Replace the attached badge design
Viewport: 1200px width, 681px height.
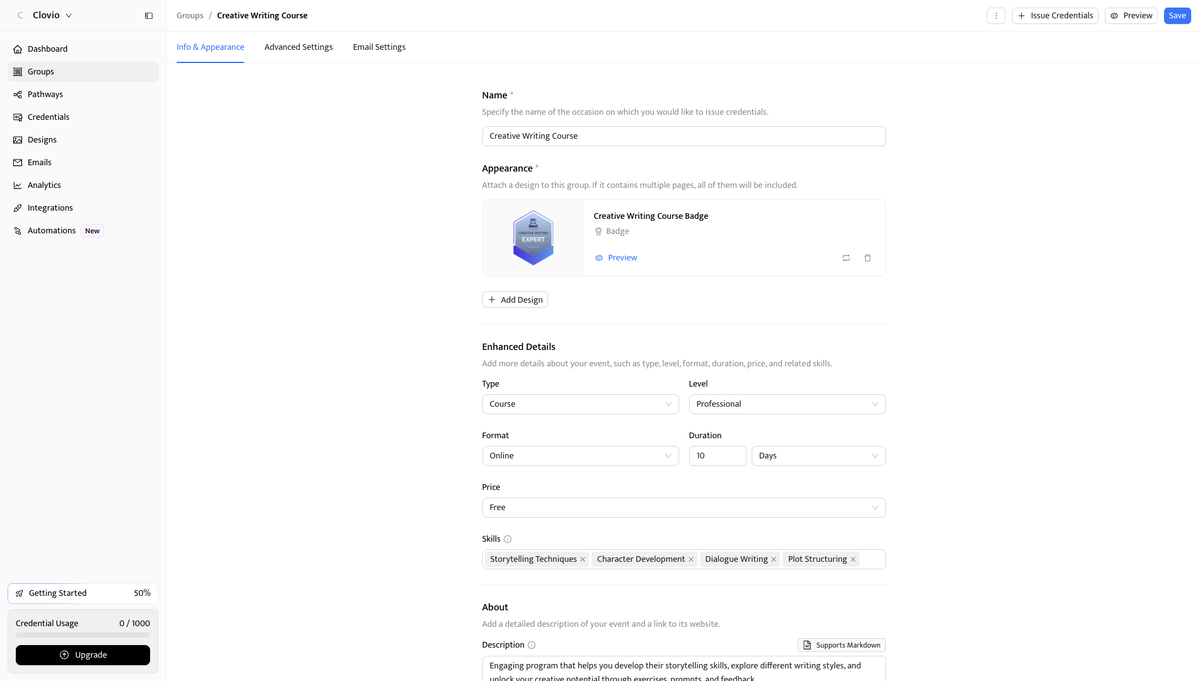[845, 257]
